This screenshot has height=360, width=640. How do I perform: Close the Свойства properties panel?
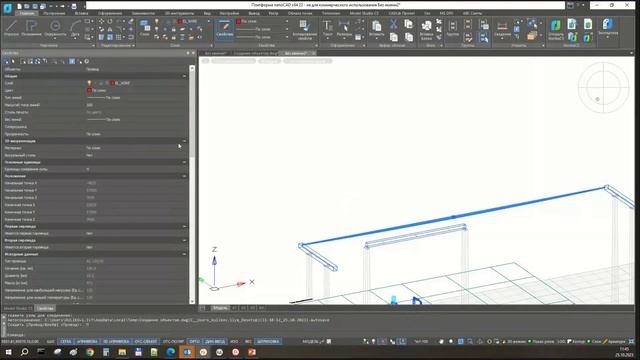point(193,53)
